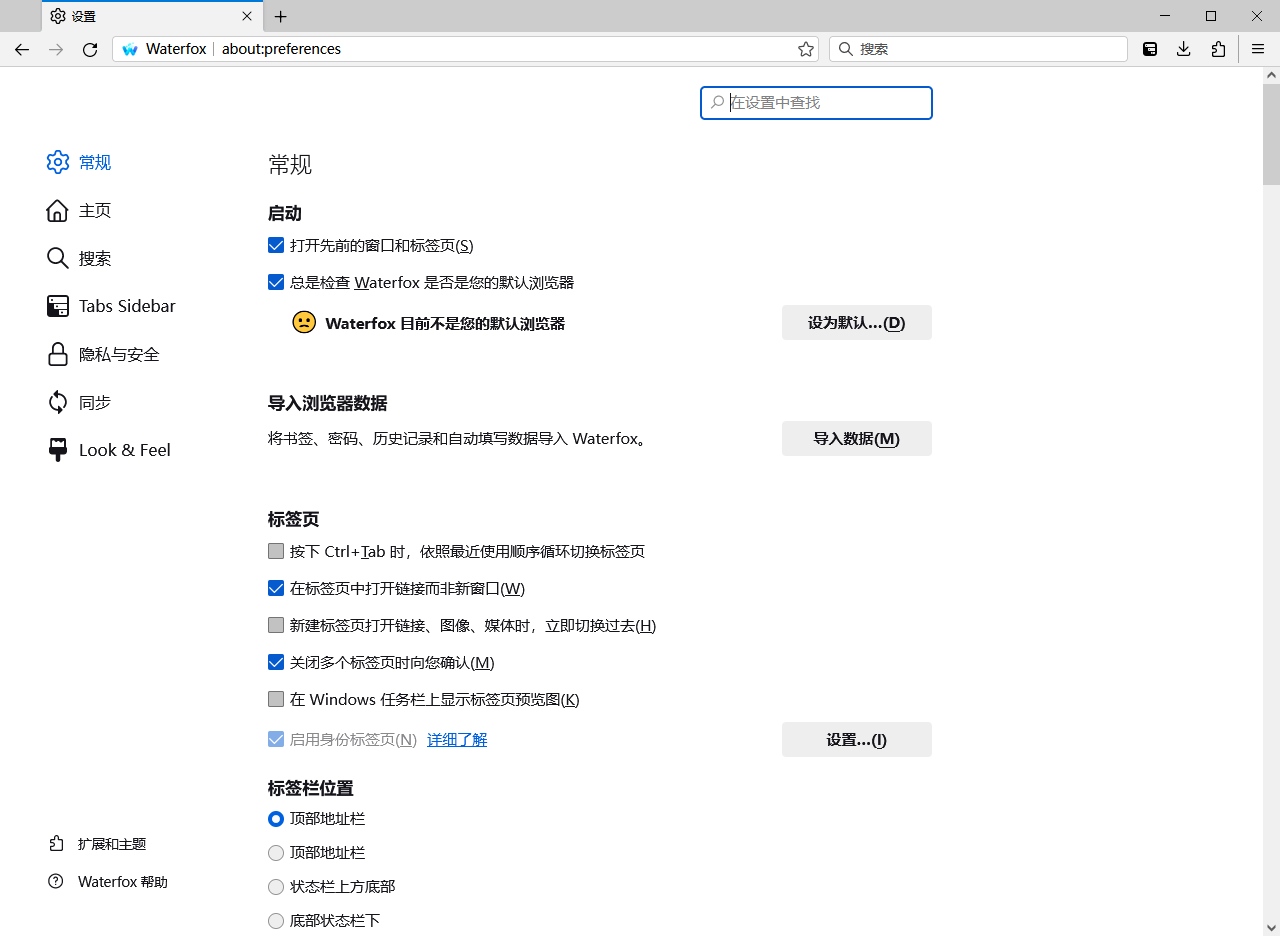Reload the current page

tap(90, 49)
